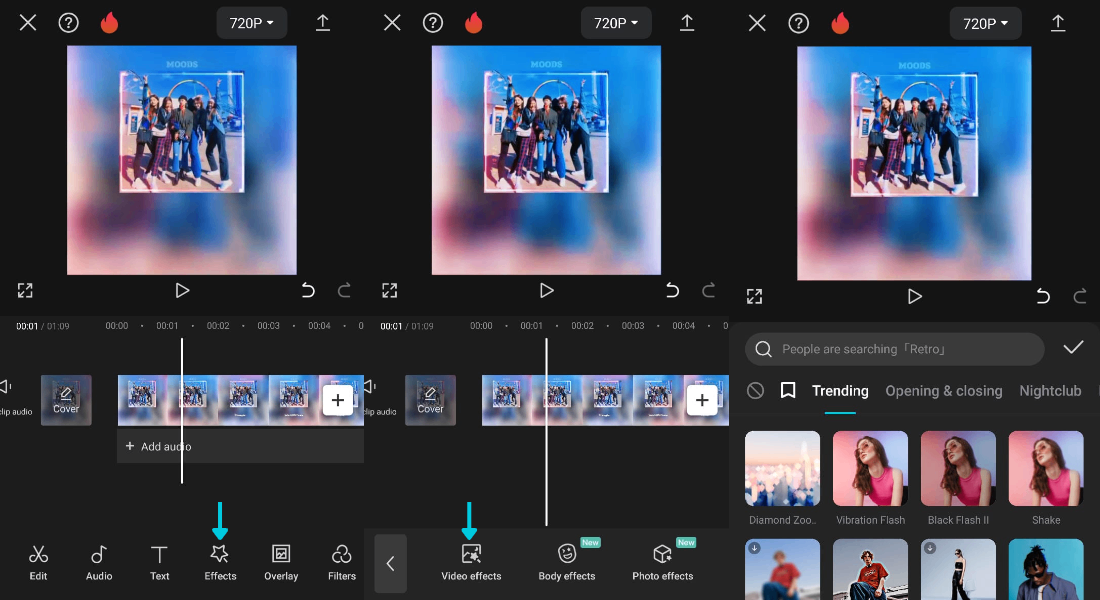
Task: Edit Cover in middle panel timeline
Action: click(x=430, y=400)
